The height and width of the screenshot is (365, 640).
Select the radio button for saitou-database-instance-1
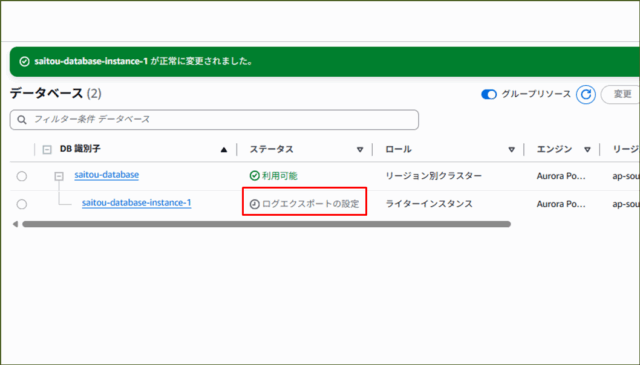[22, 204]
